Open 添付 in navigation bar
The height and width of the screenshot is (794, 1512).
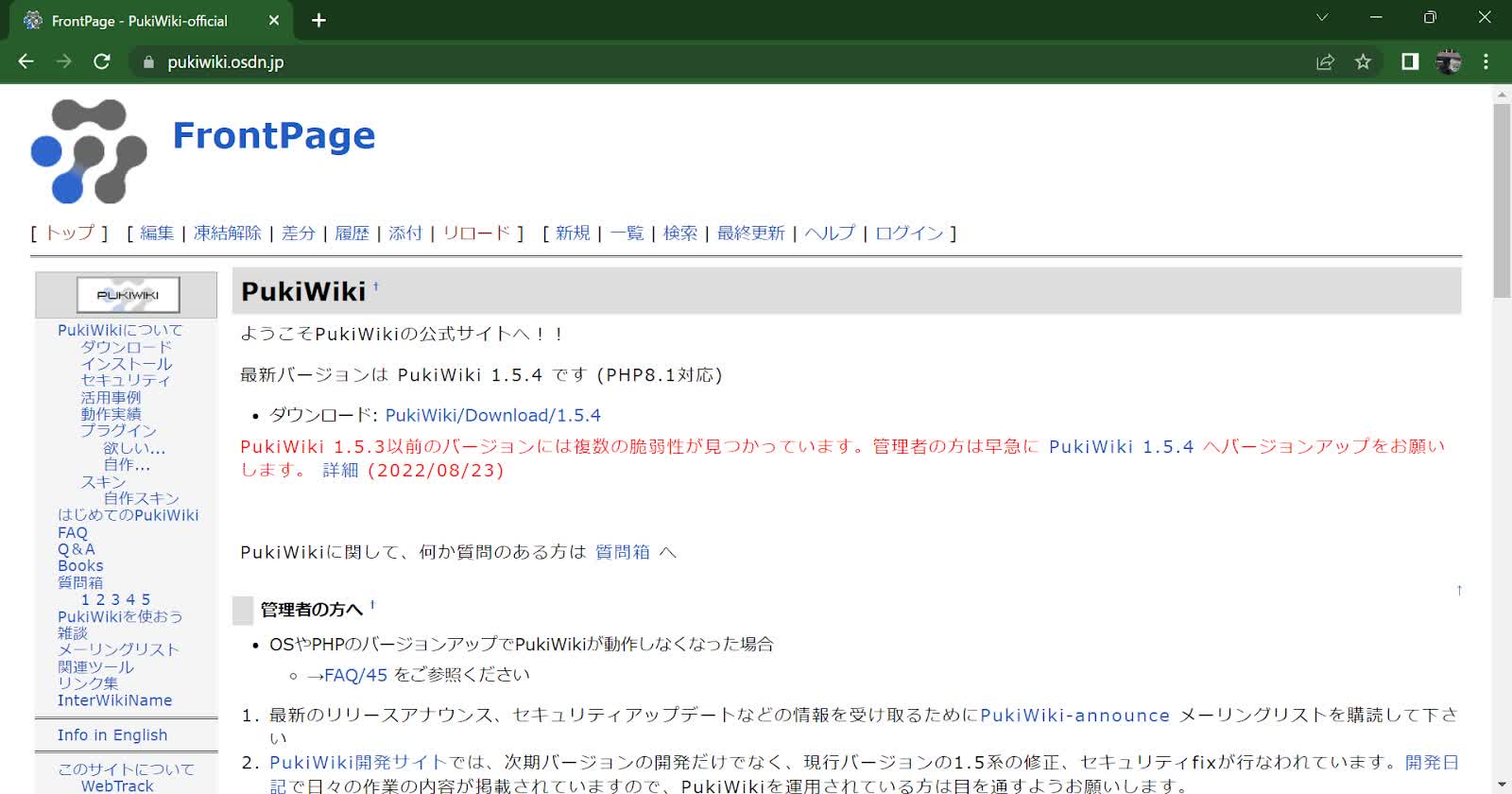tap(405, 233)
